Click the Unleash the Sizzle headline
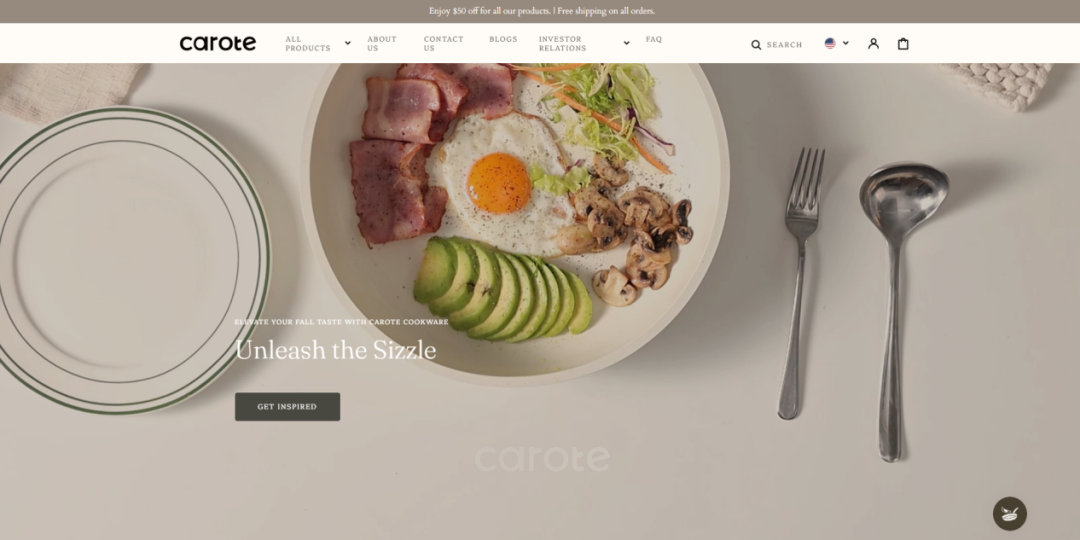The image size is (1080, 540). tap(335, 350)
